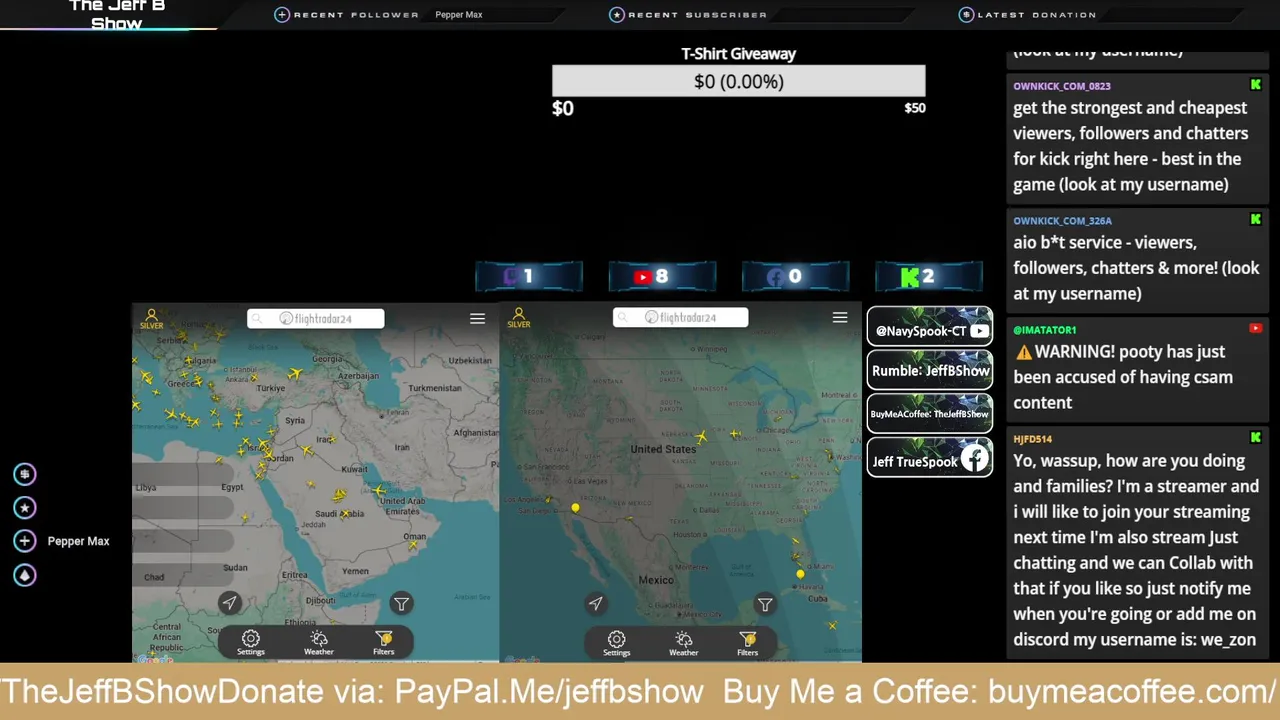Click the Kick viewer counter badge
This screenshot has width=1280, height=720.
coord(929,277)
